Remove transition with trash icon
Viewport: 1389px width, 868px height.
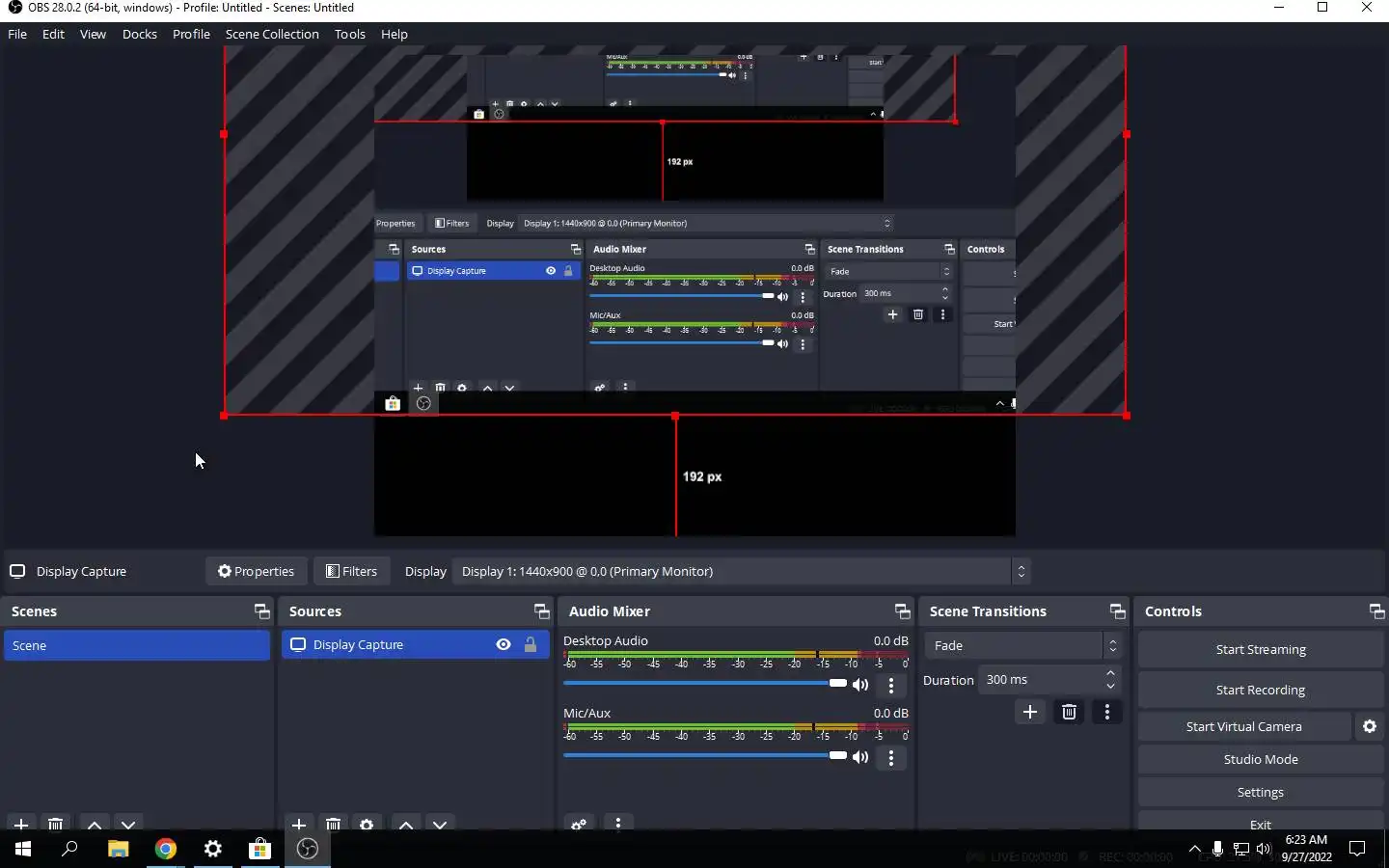coord(1069,712)
